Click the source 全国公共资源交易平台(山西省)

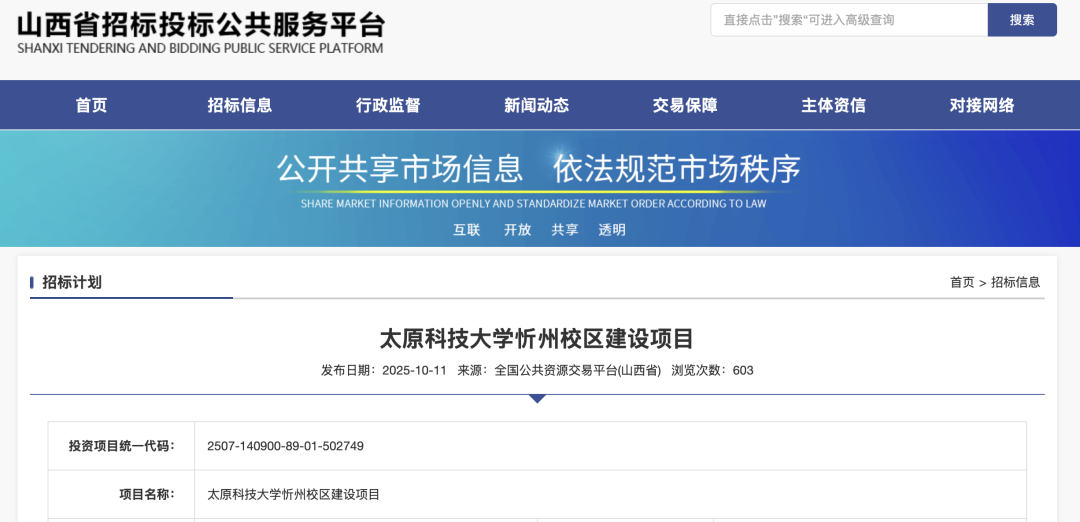pyautogui.click(x=578, y=370)
